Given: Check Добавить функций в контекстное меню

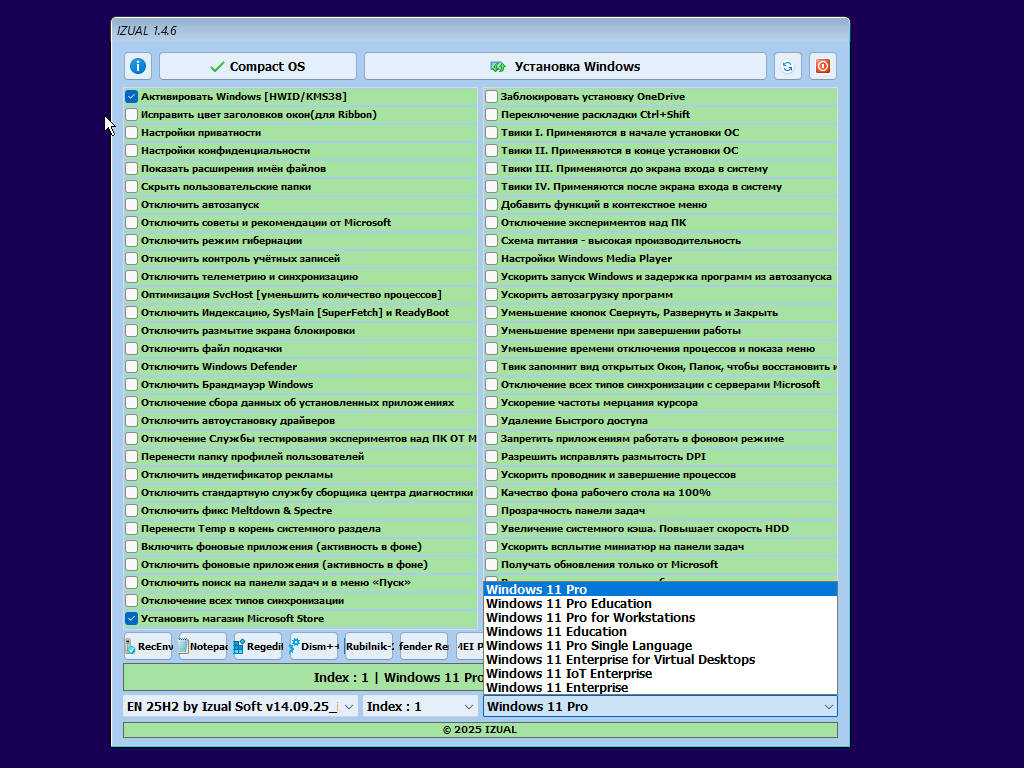Looking at the screenshot, I should point(492,204).
